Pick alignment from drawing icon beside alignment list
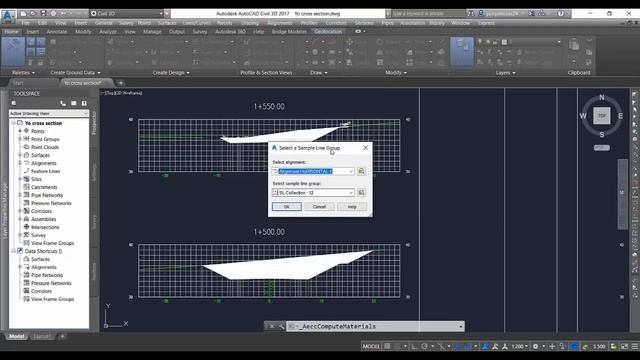Screen dimensions: 640x360 (361, 171)
